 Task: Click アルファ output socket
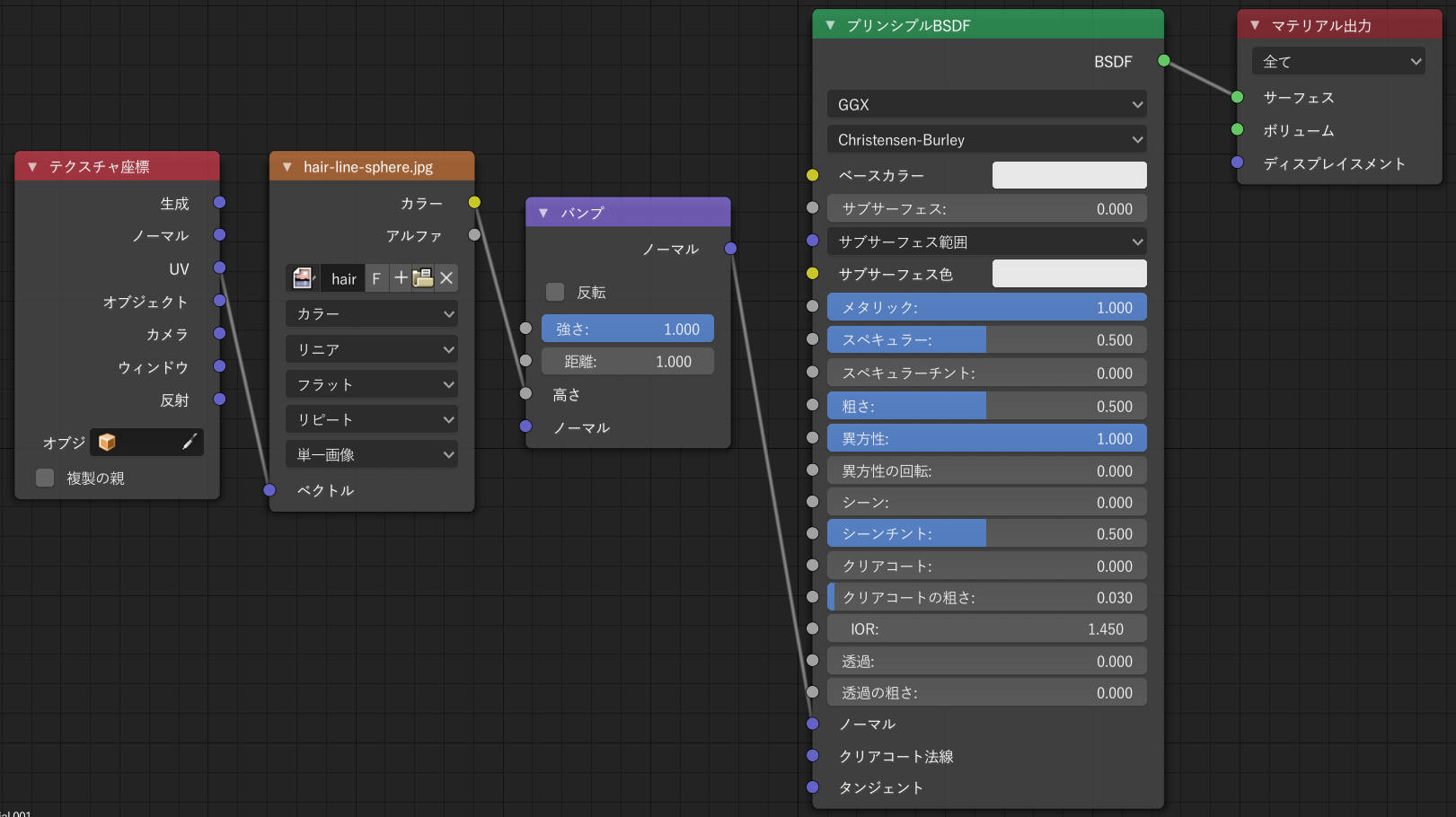pyautogui.click(x=474, y=234)
